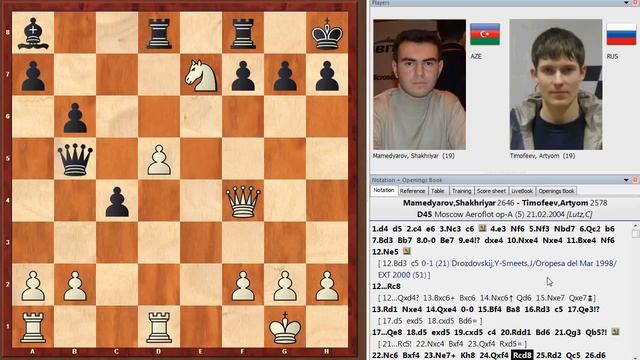Select the black pawn on c4
Screen dimensions: 640x360
click(117, 202)
